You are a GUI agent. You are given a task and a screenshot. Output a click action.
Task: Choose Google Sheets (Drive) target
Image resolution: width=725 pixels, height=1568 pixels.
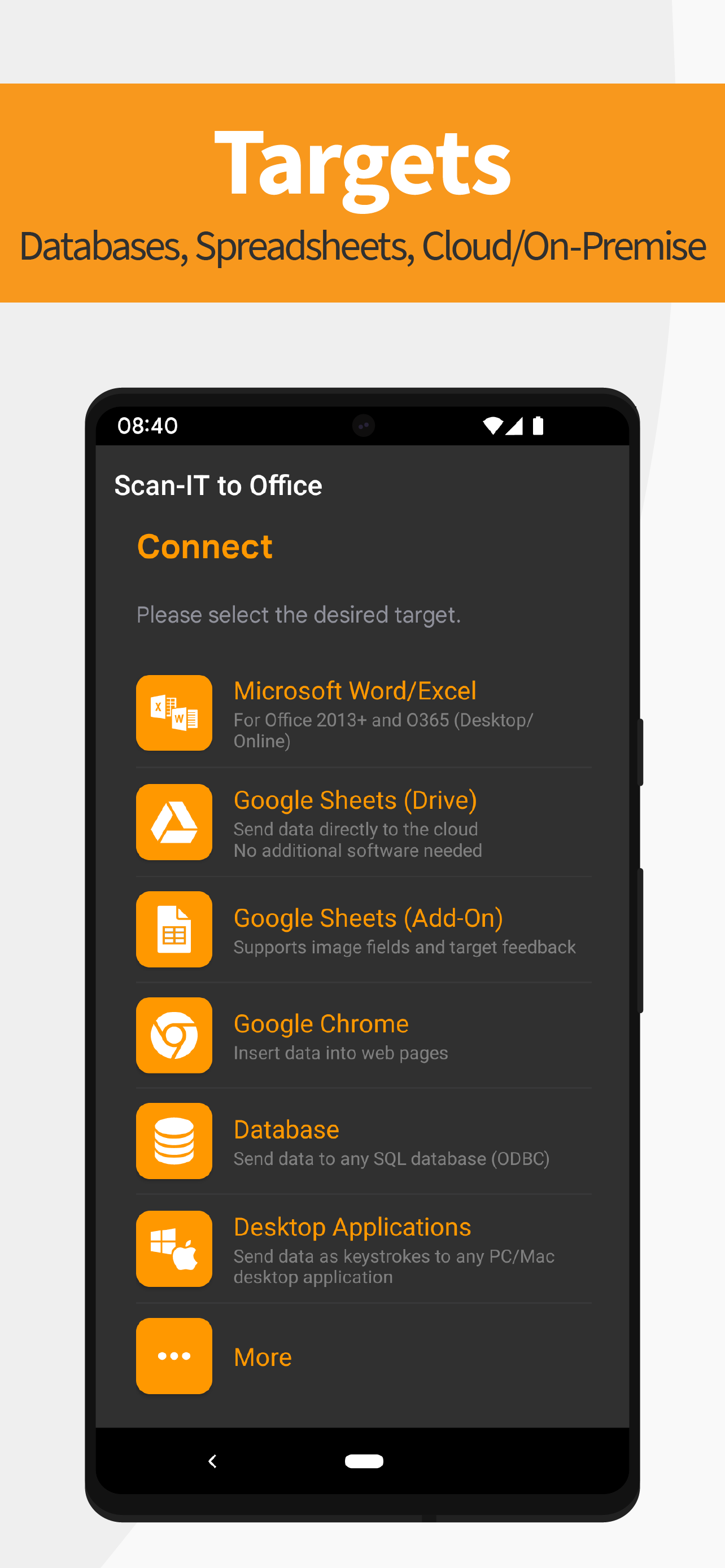coord(364,822)
